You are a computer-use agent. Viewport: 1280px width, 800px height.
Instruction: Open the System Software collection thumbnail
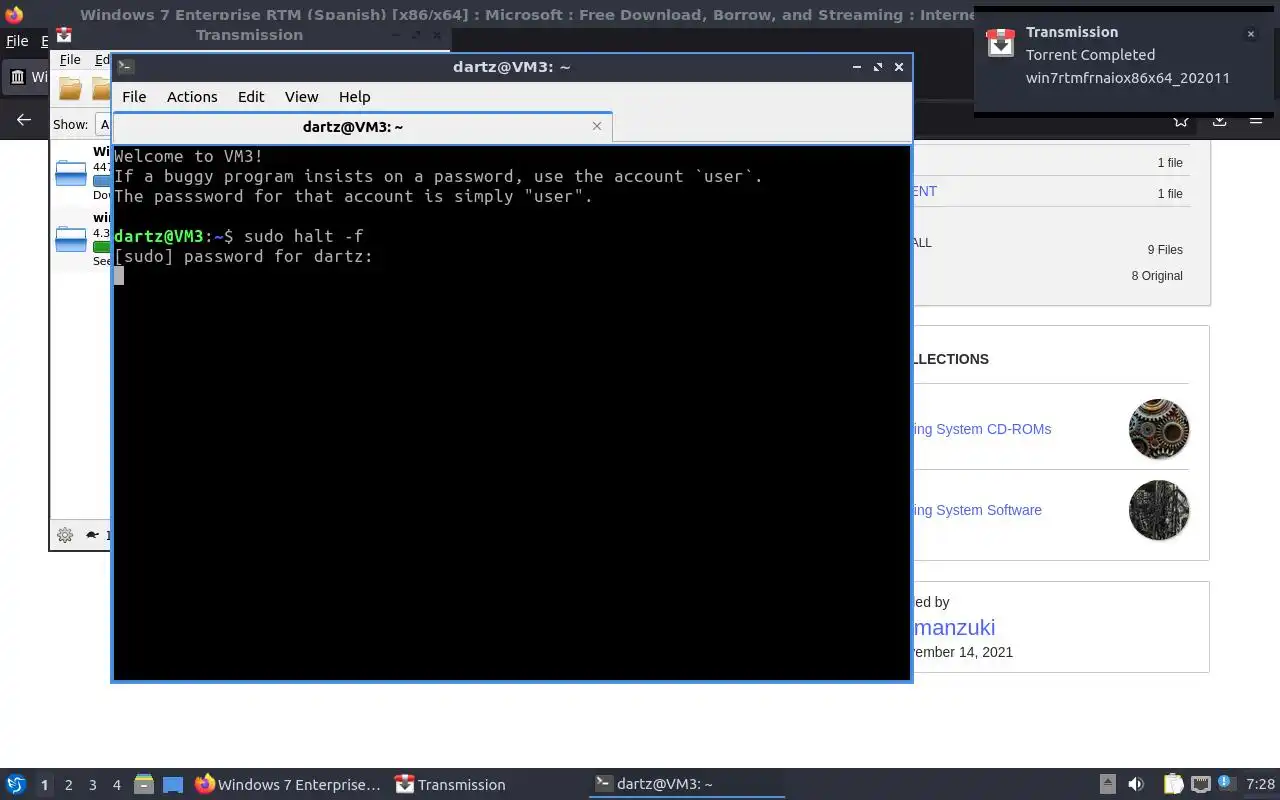1159,510
